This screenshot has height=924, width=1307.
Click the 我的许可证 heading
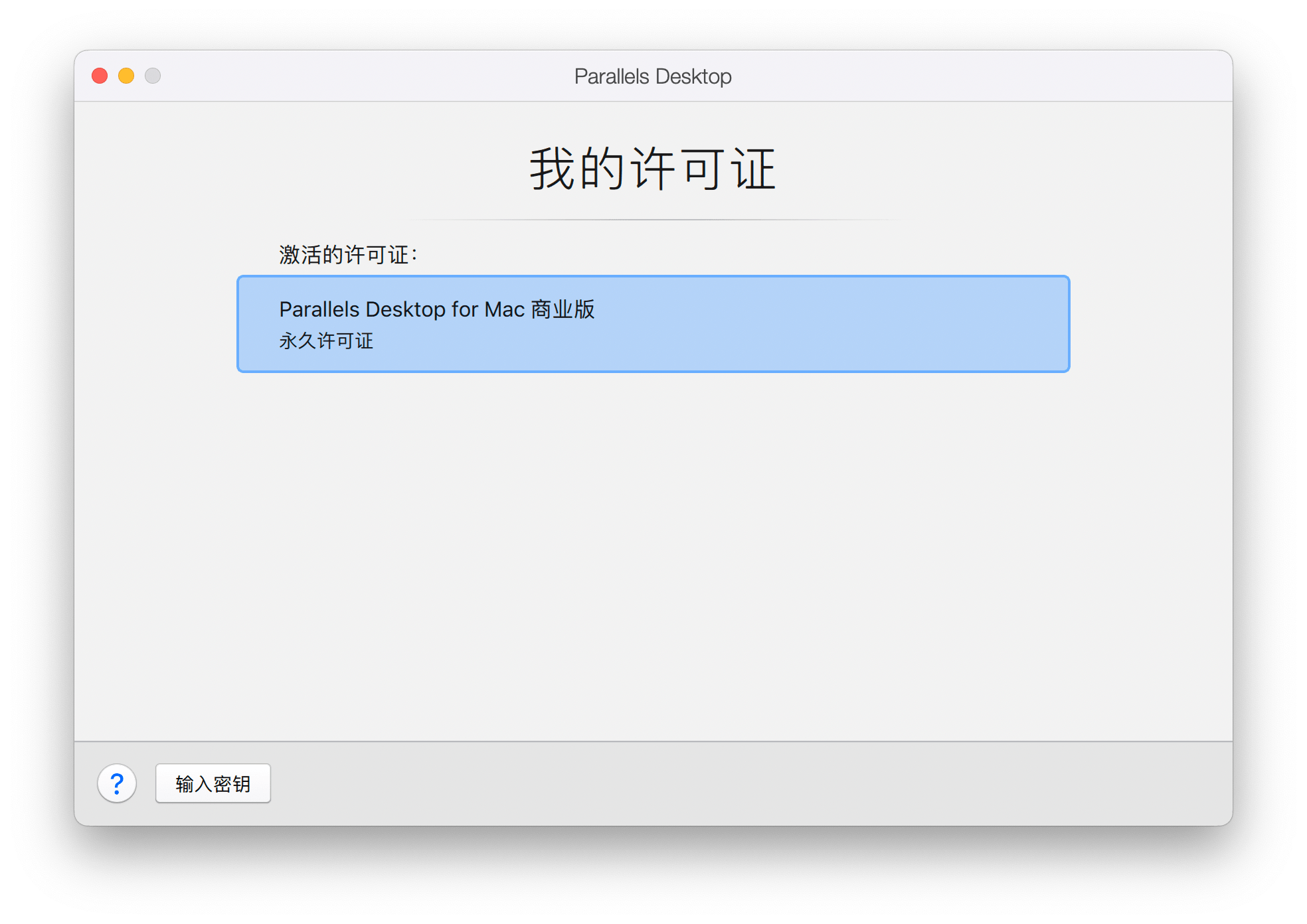(x=653, y=169)
